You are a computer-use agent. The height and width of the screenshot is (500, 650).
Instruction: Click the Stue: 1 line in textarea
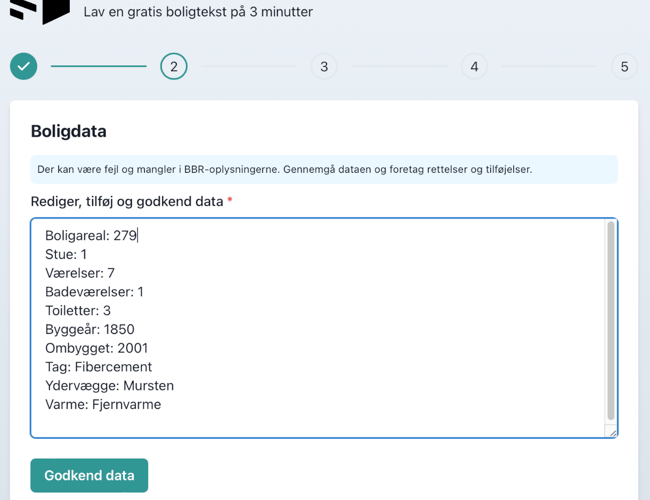point(66,255)
